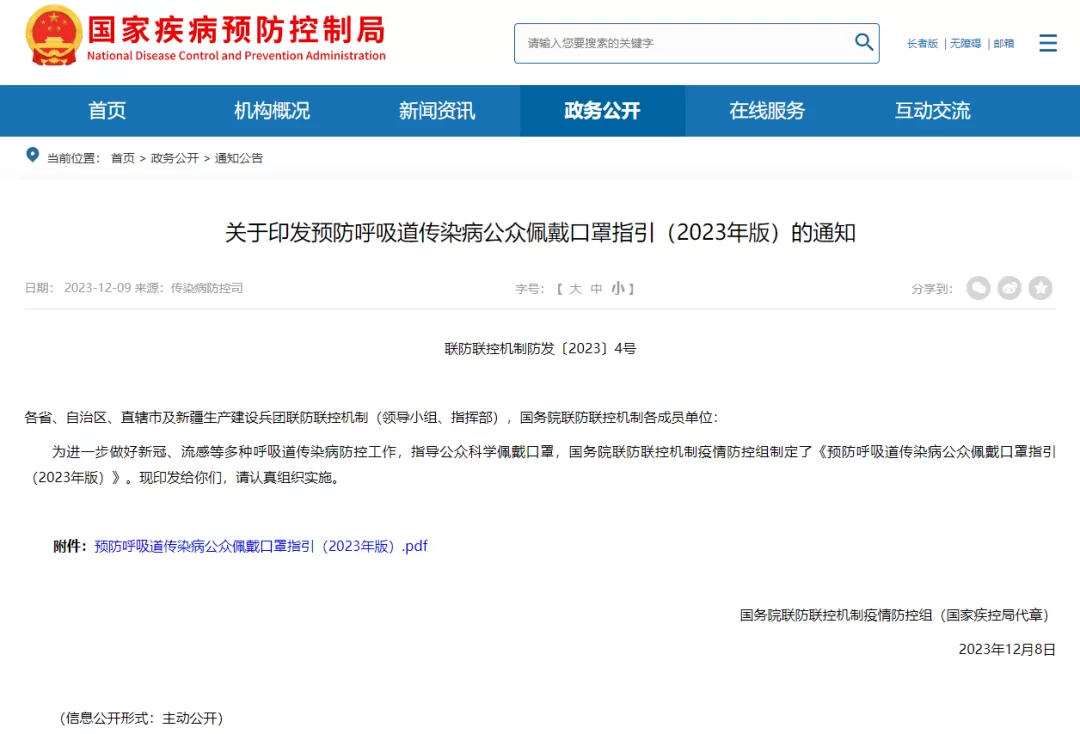
Task: Open the 口罩指引 PDF attachment link
Action: (258, 546)
